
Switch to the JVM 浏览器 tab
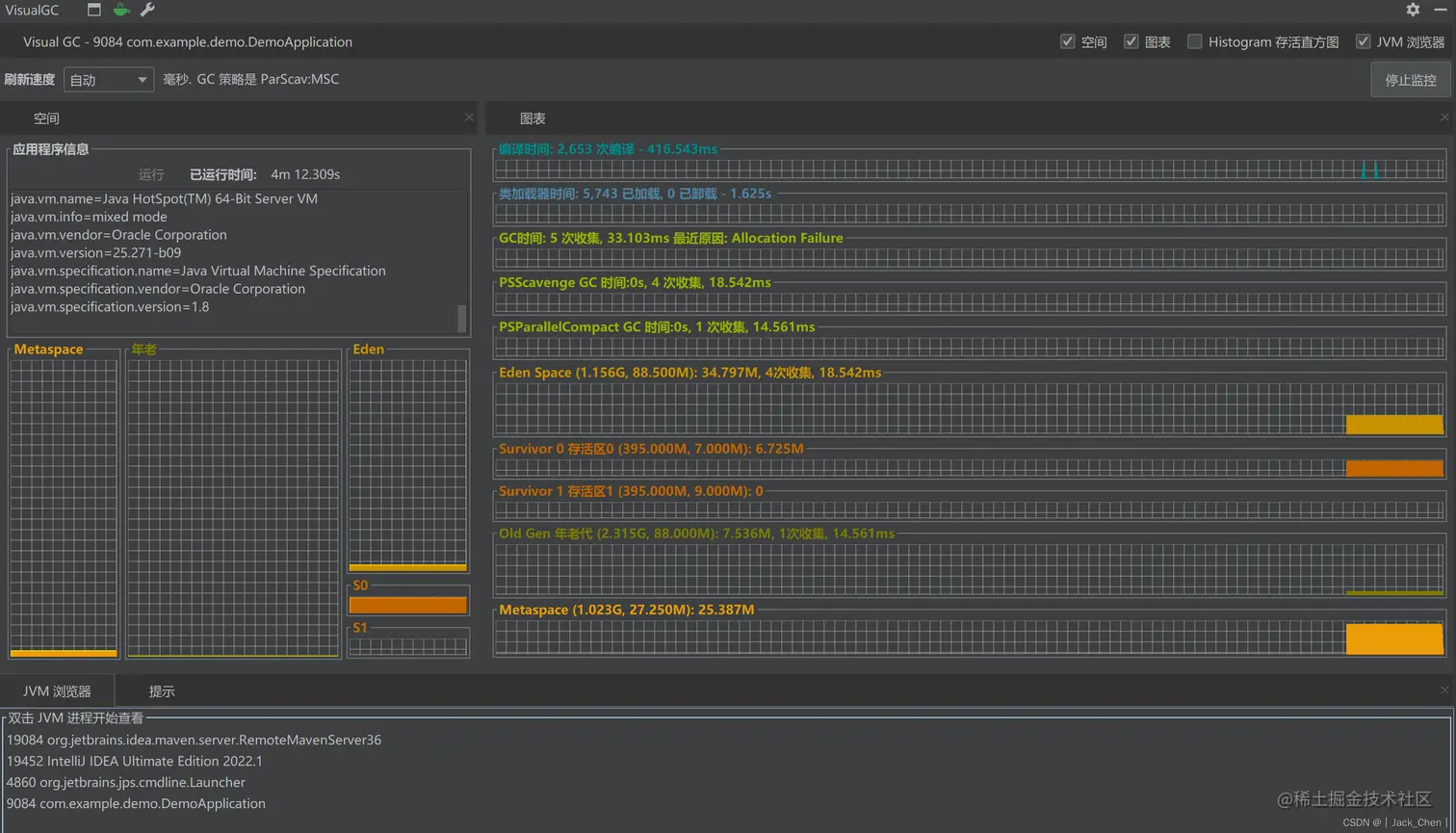(x=57, y=691)
